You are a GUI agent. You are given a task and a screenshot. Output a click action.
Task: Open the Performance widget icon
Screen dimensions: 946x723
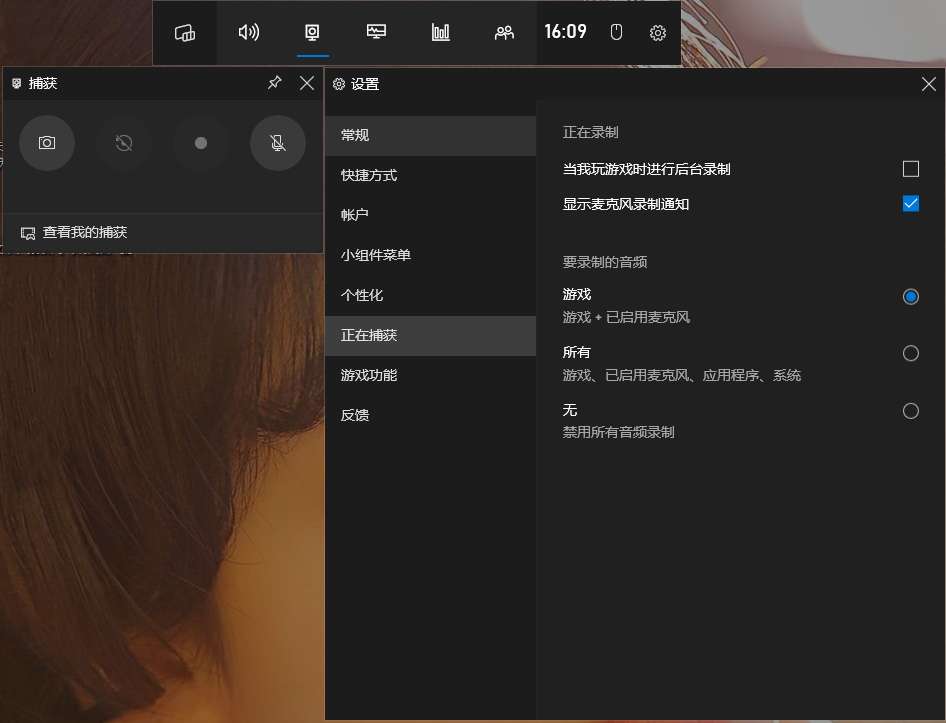(x=376, y=33)
